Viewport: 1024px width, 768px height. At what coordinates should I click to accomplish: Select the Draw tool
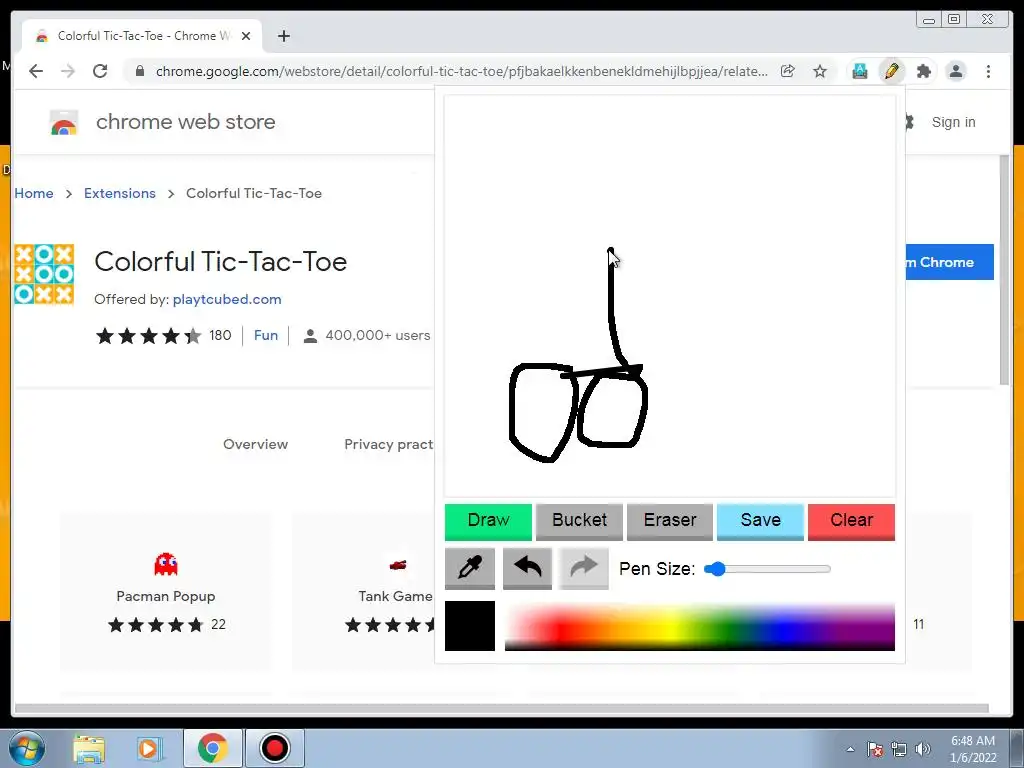point(488,521)
